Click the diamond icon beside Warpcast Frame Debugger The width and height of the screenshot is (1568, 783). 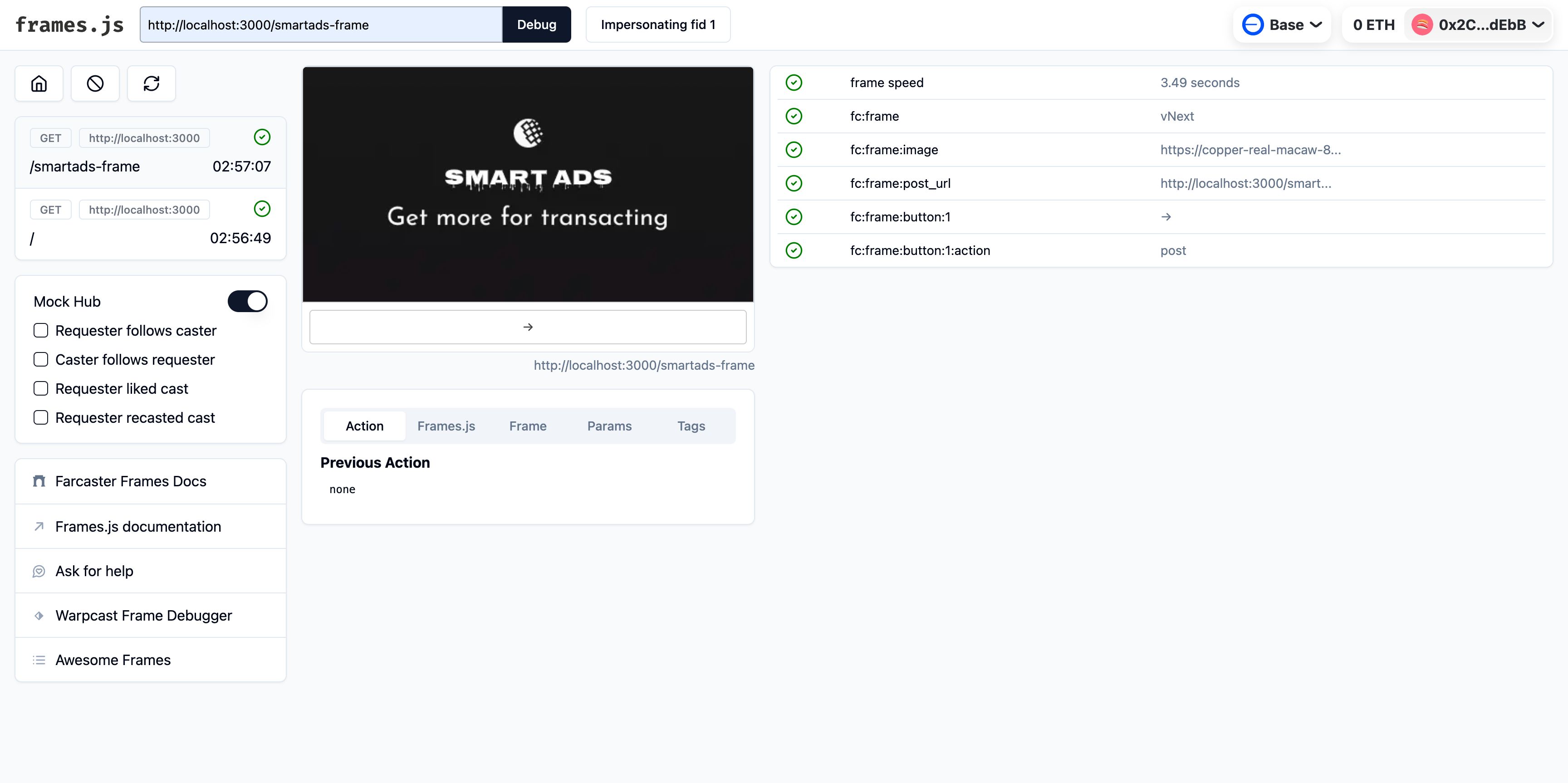coord(39,616)
